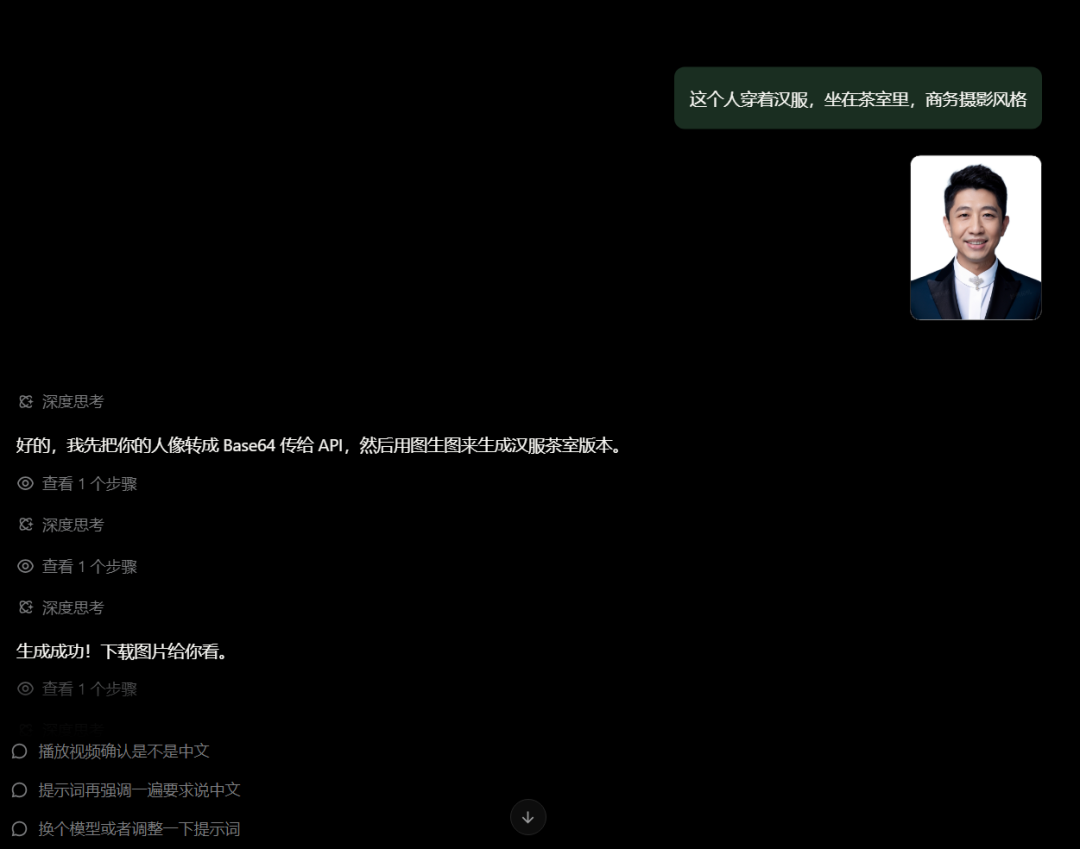Expand the second 深度思考 section
The height and width of the screenshot is (849, 1080).
point(61,525)
